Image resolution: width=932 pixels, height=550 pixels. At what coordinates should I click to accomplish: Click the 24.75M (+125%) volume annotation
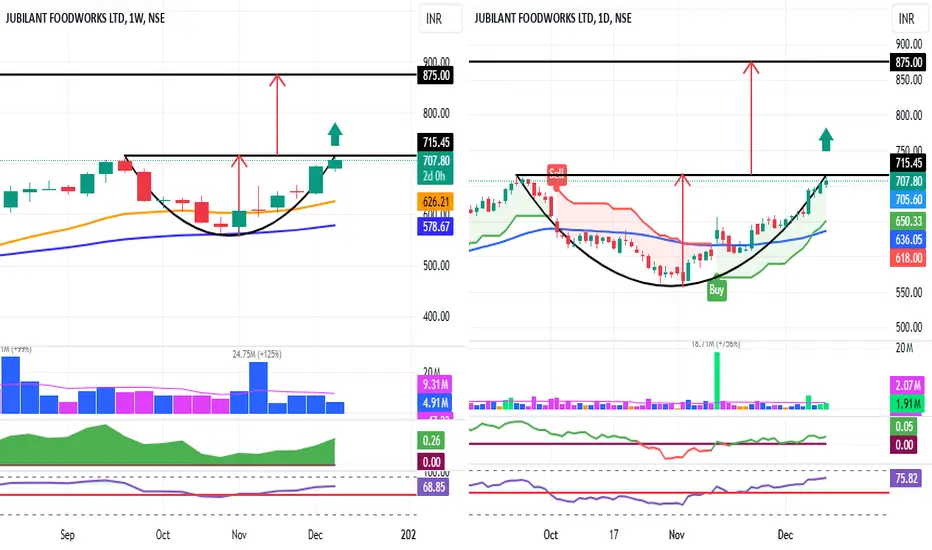pos(257,354)
